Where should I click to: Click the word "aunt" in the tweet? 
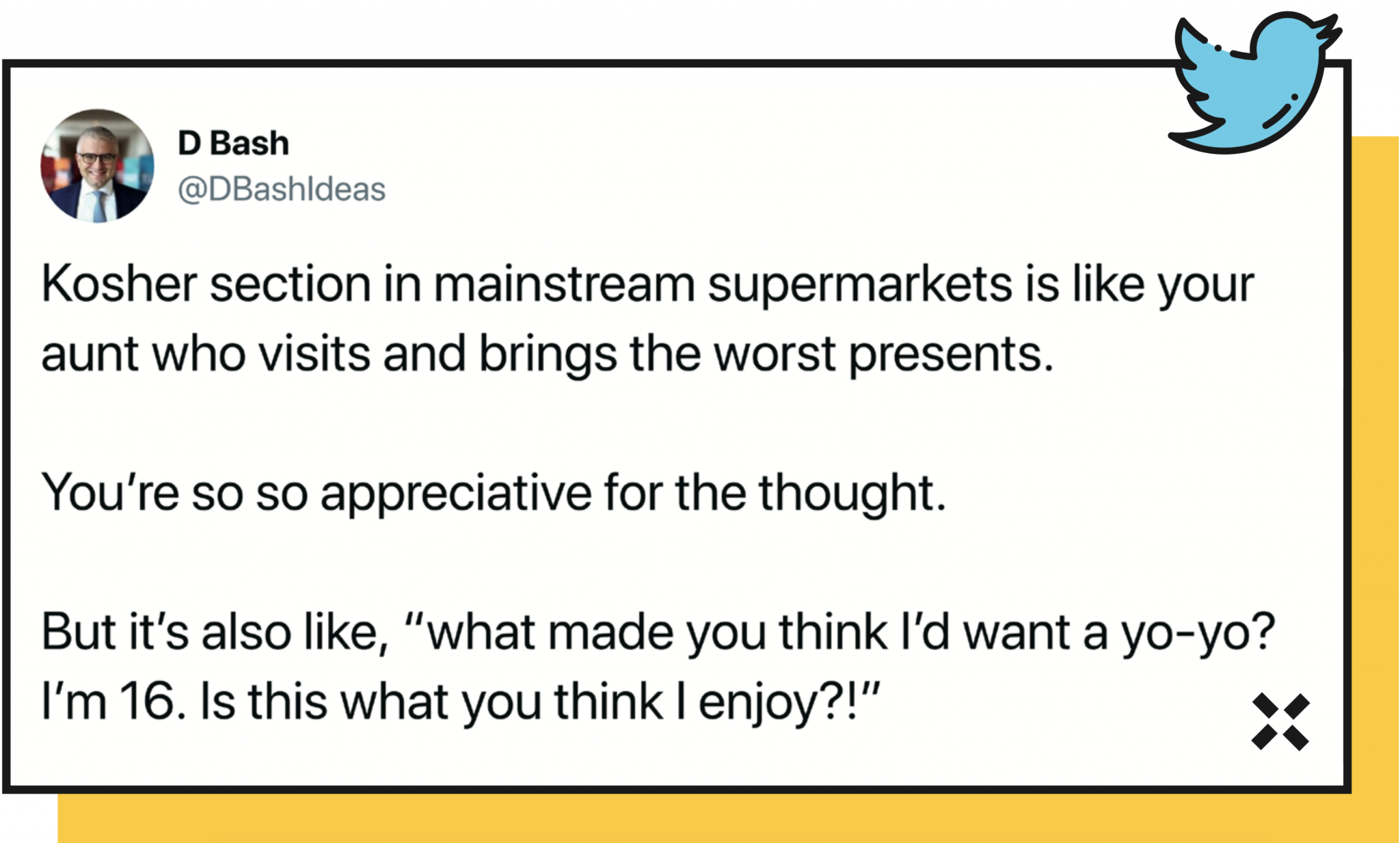[90, 354]
